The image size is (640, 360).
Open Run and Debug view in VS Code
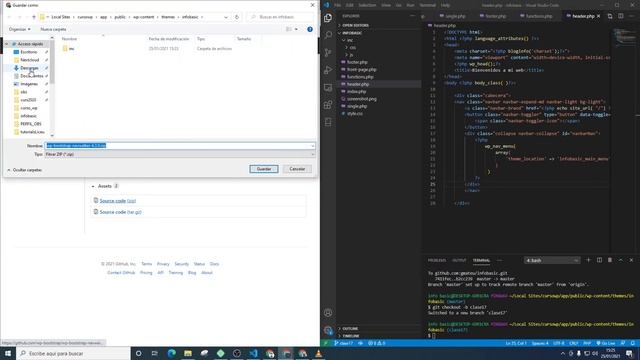(x=328, y=70)
